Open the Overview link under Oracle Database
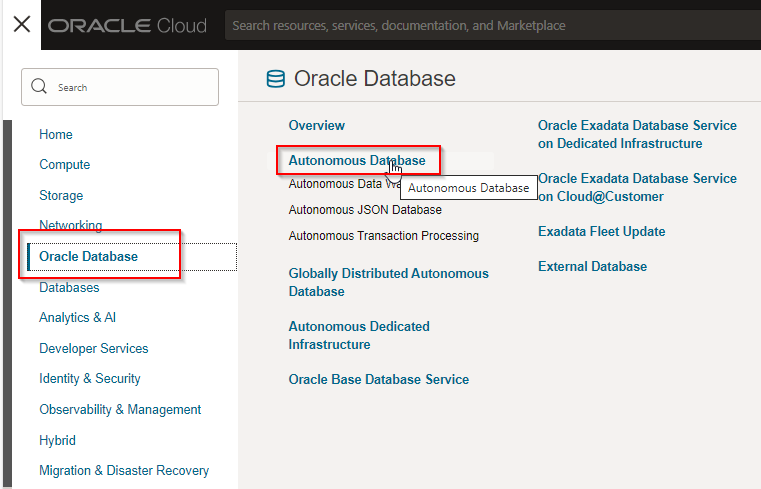This screenshot has width=761, height=489. coord(317,125)
